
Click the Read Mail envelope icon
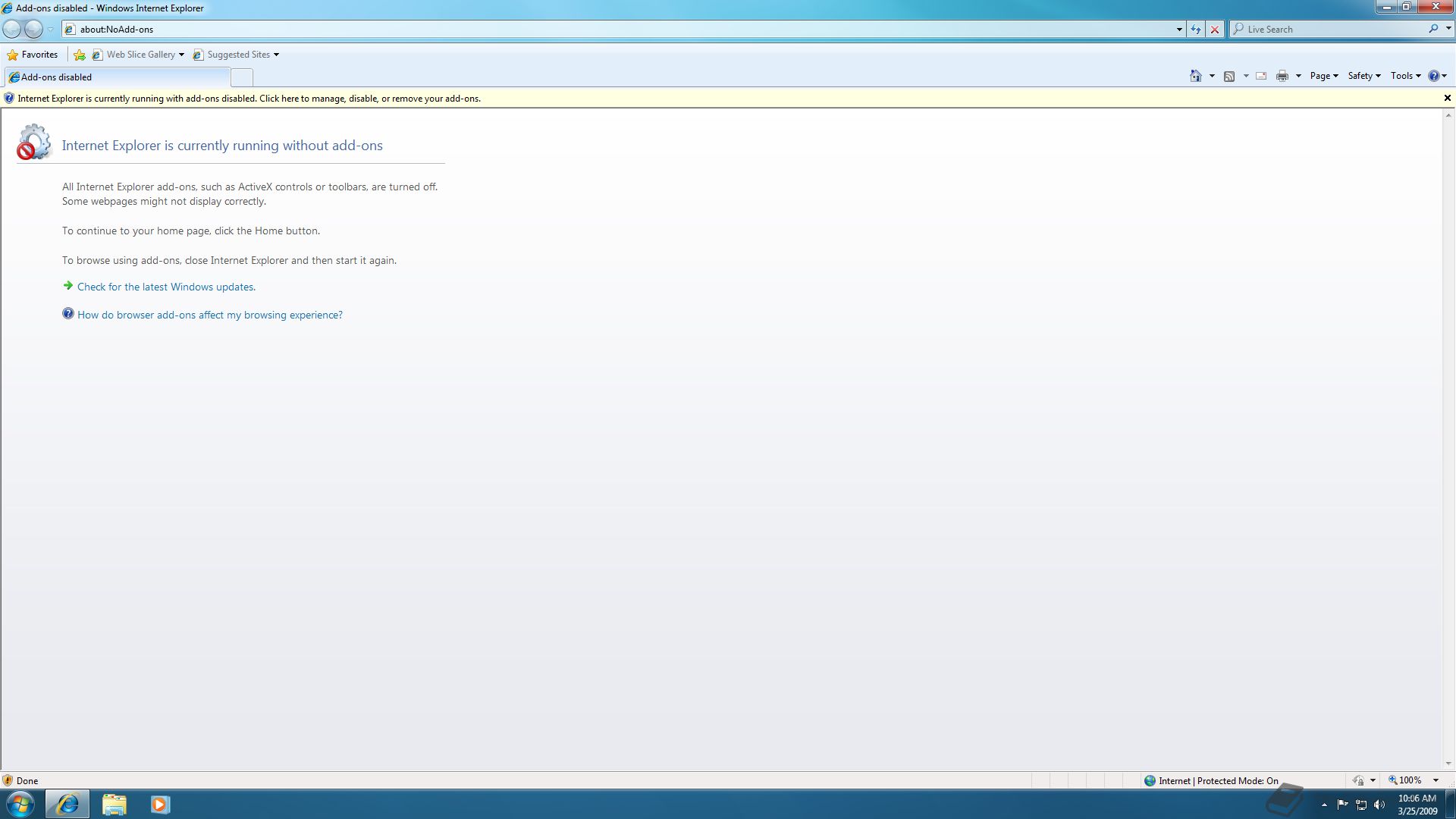(1261, 76)
